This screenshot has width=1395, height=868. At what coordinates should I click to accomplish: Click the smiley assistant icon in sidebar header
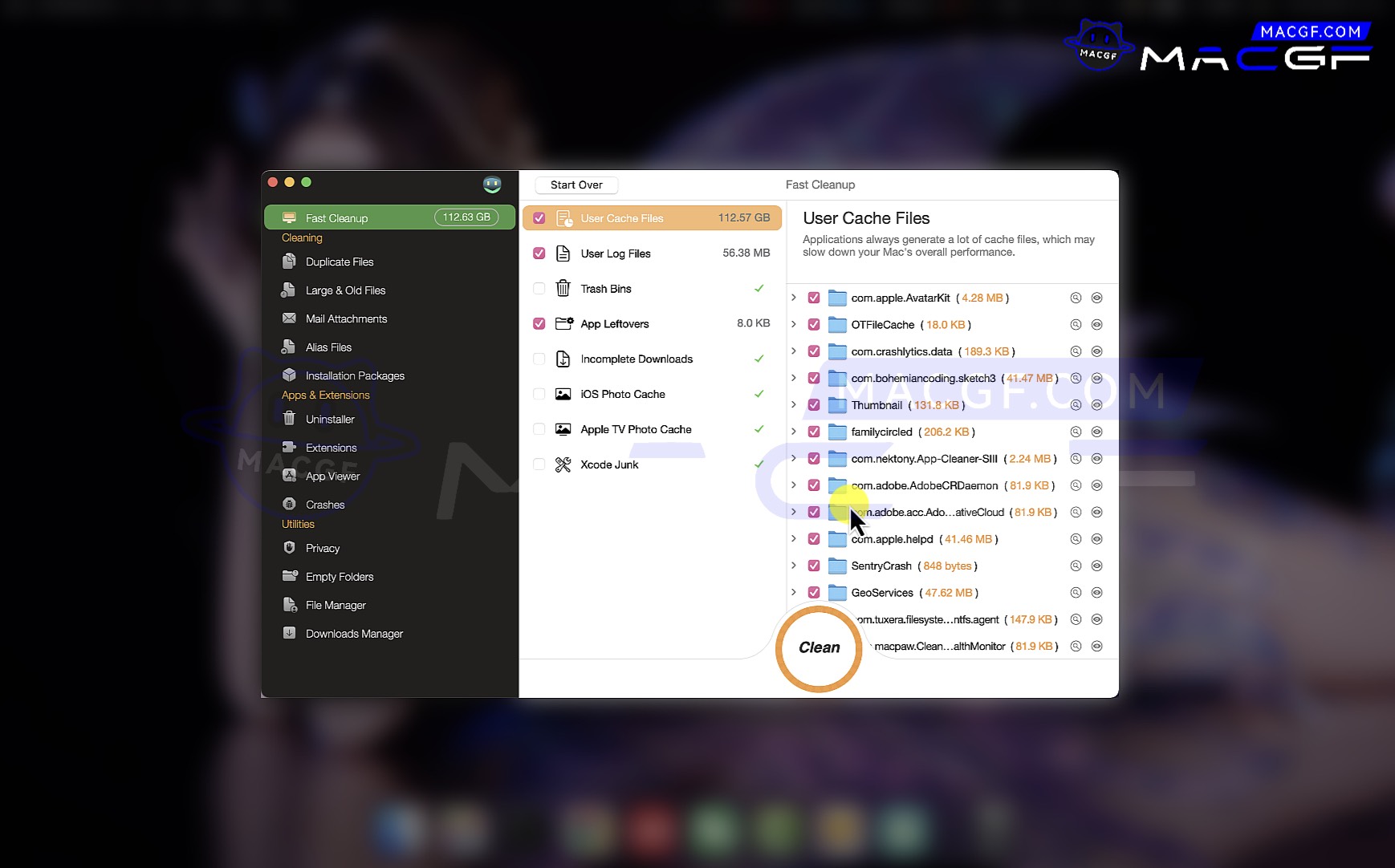pos(492,185)
